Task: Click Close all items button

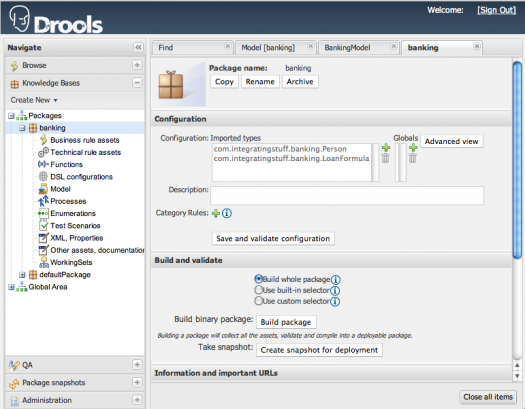Action: [x=488, y=397]
